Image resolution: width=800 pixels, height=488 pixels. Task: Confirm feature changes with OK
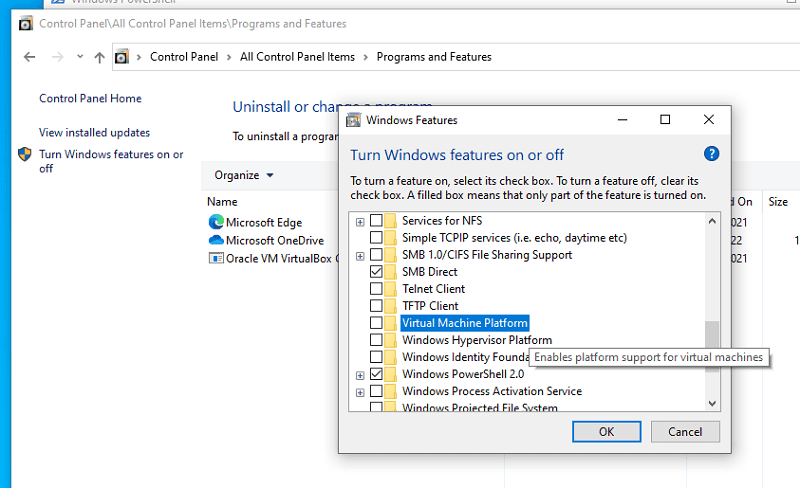click(x=607, y=432)
